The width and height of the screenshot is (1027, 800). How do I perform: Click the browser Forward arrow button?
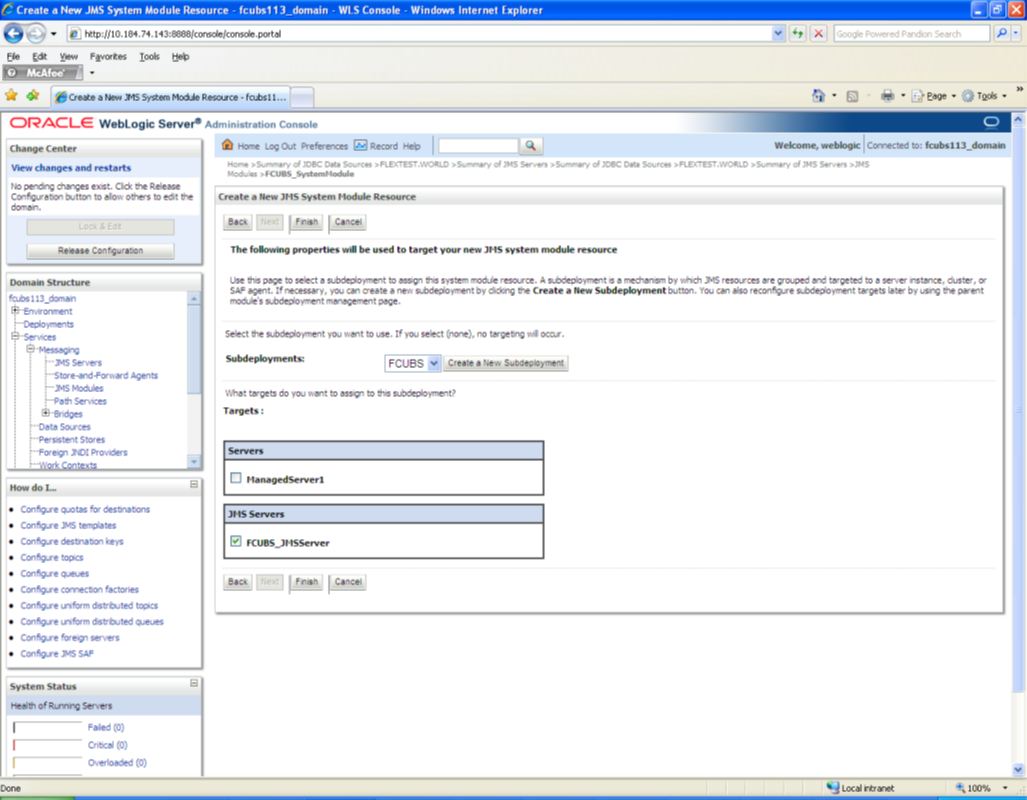(35, 33)
